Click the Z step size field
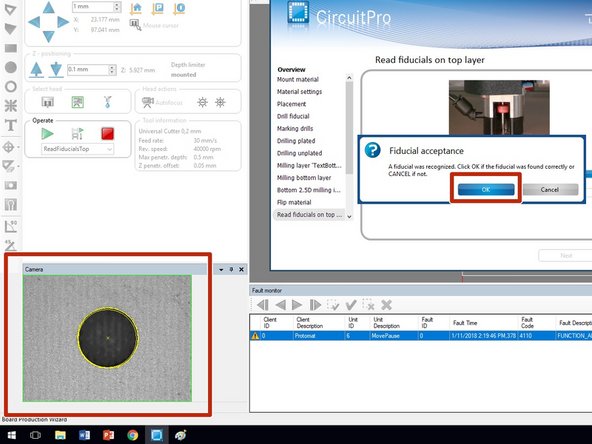This screenshot has width=592, height=444. 88,70
